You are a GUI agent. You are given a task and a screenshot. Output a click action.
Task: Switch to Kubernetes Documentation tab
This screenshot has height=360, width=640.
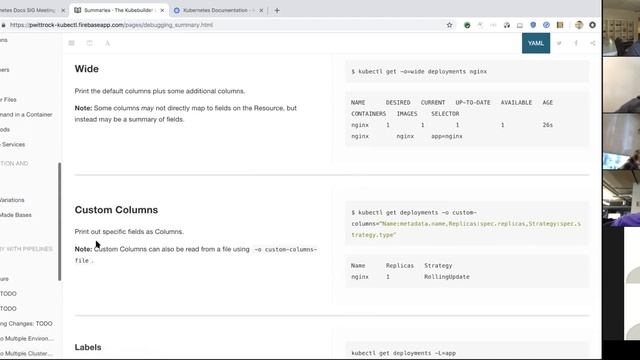click(218, 10)
